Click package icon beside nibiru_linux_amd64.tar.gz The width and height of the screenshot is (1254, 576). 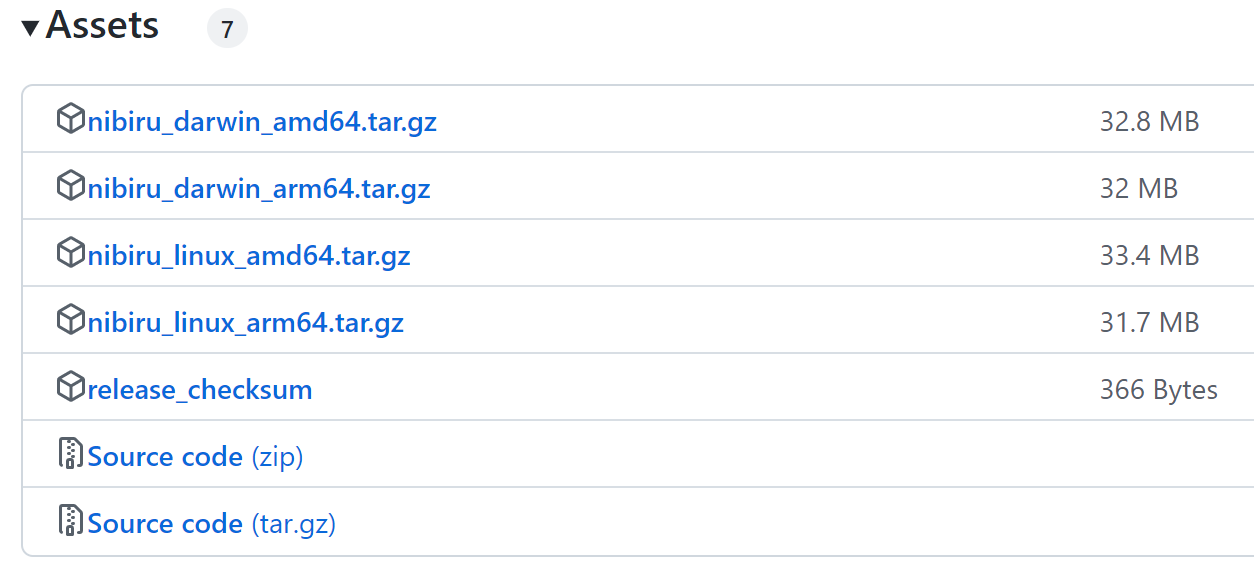(x=70, y=253)
